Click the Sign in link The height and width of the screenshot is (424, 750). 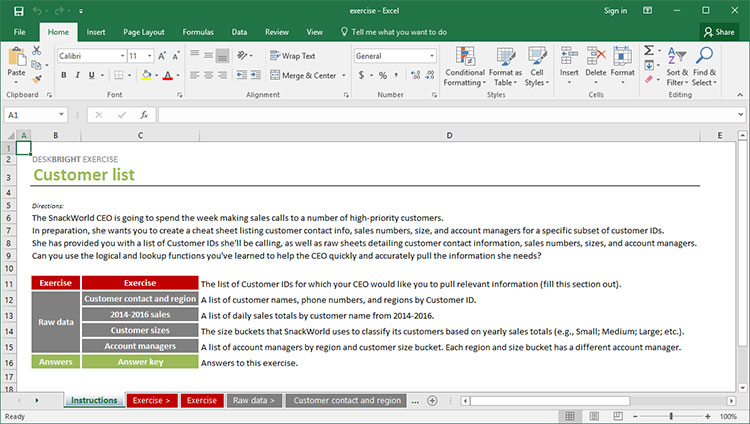tap(616, 11)
